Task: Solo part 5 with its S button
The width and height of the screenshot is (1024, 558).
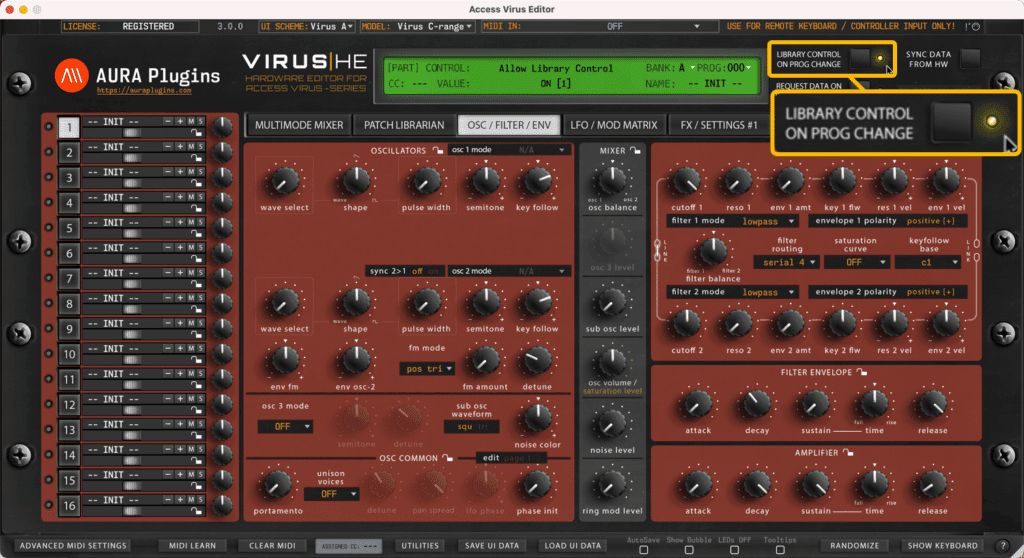Action: click(x=200, y=222)
